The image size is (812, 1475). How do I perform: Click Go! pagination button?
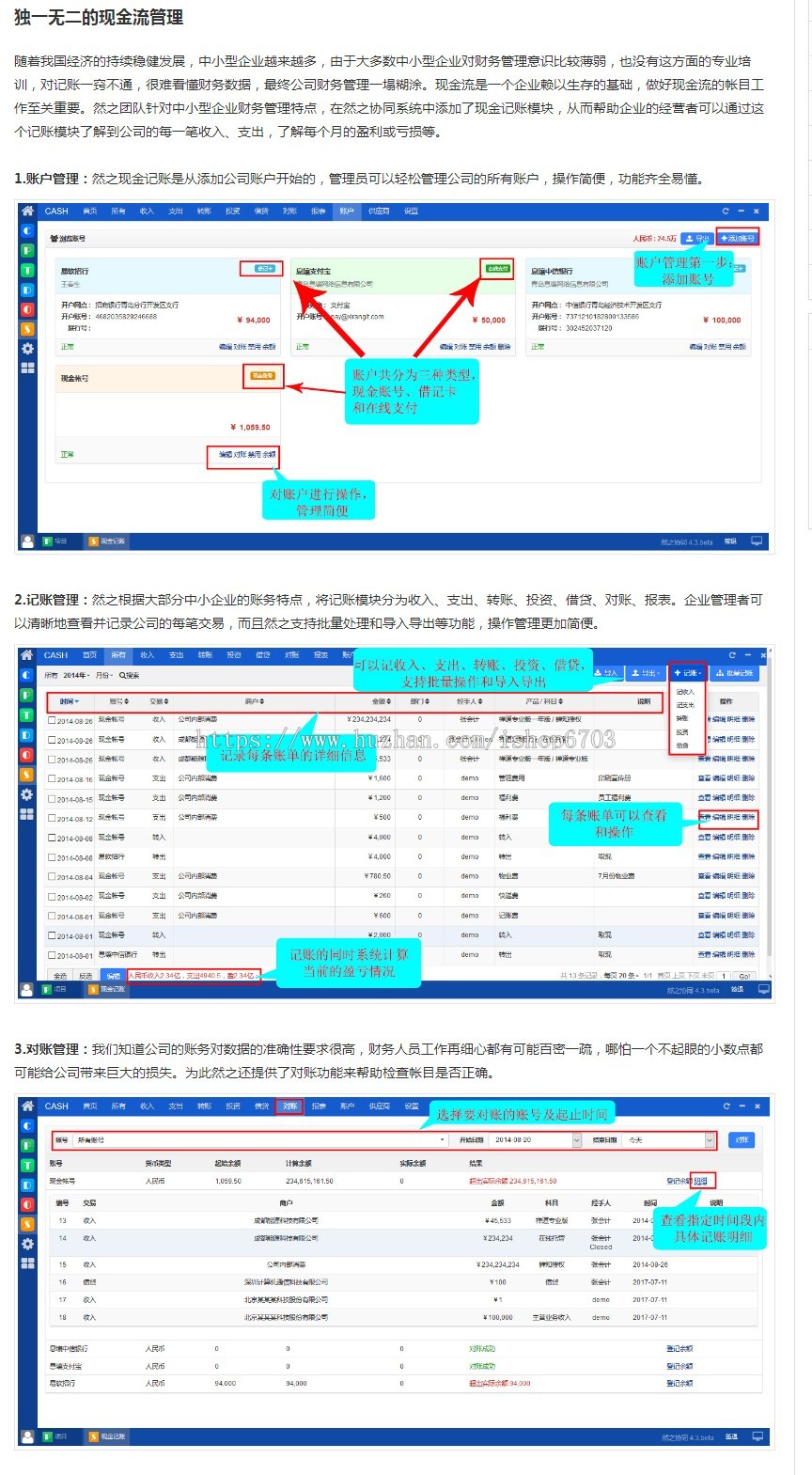(x=743, y=976)
